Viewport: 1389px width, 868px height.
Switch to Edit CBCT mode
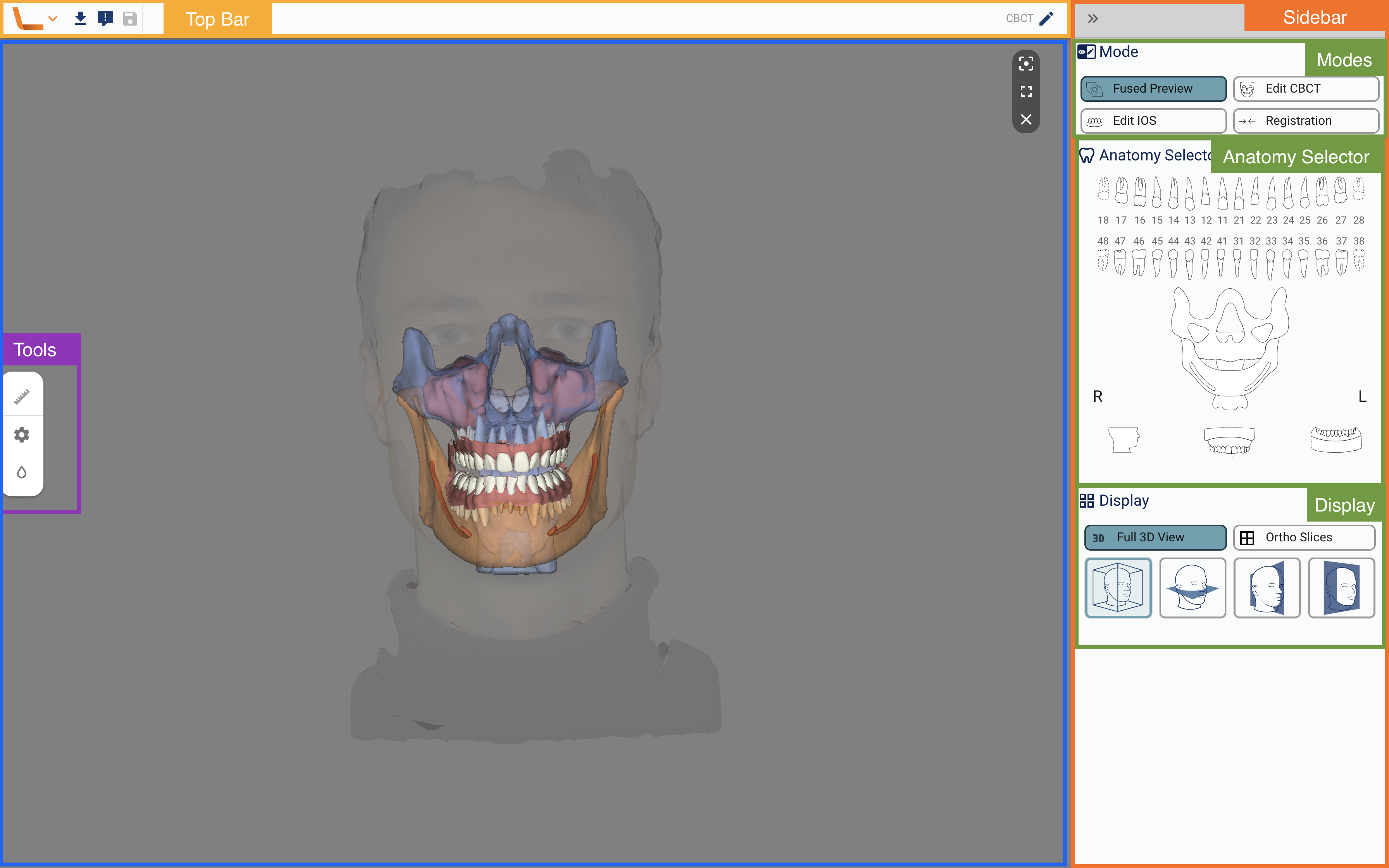[x=1305, y=88]
